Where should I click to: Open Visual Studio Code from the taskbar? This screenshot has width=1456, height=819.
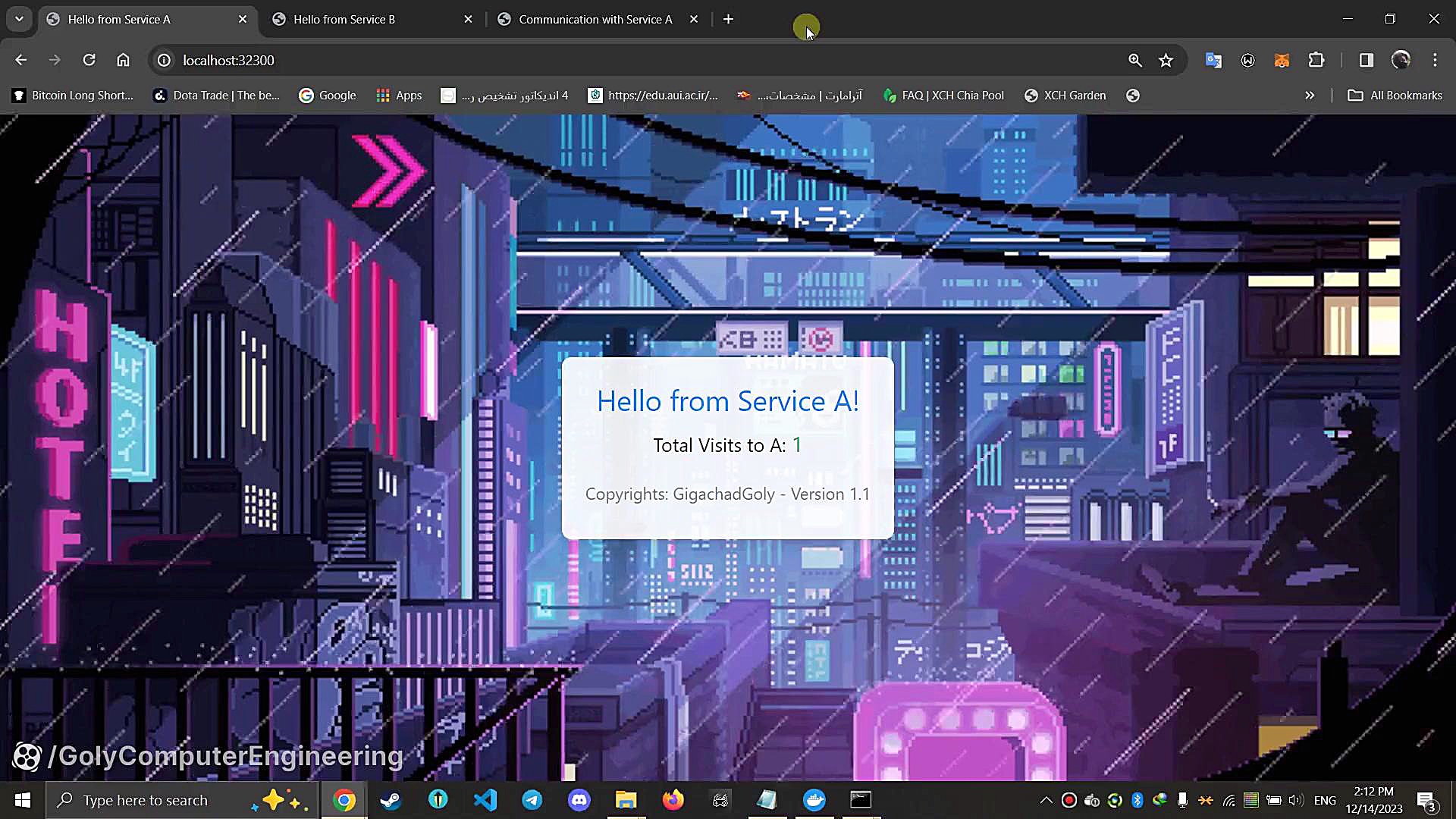click(485, 800)
